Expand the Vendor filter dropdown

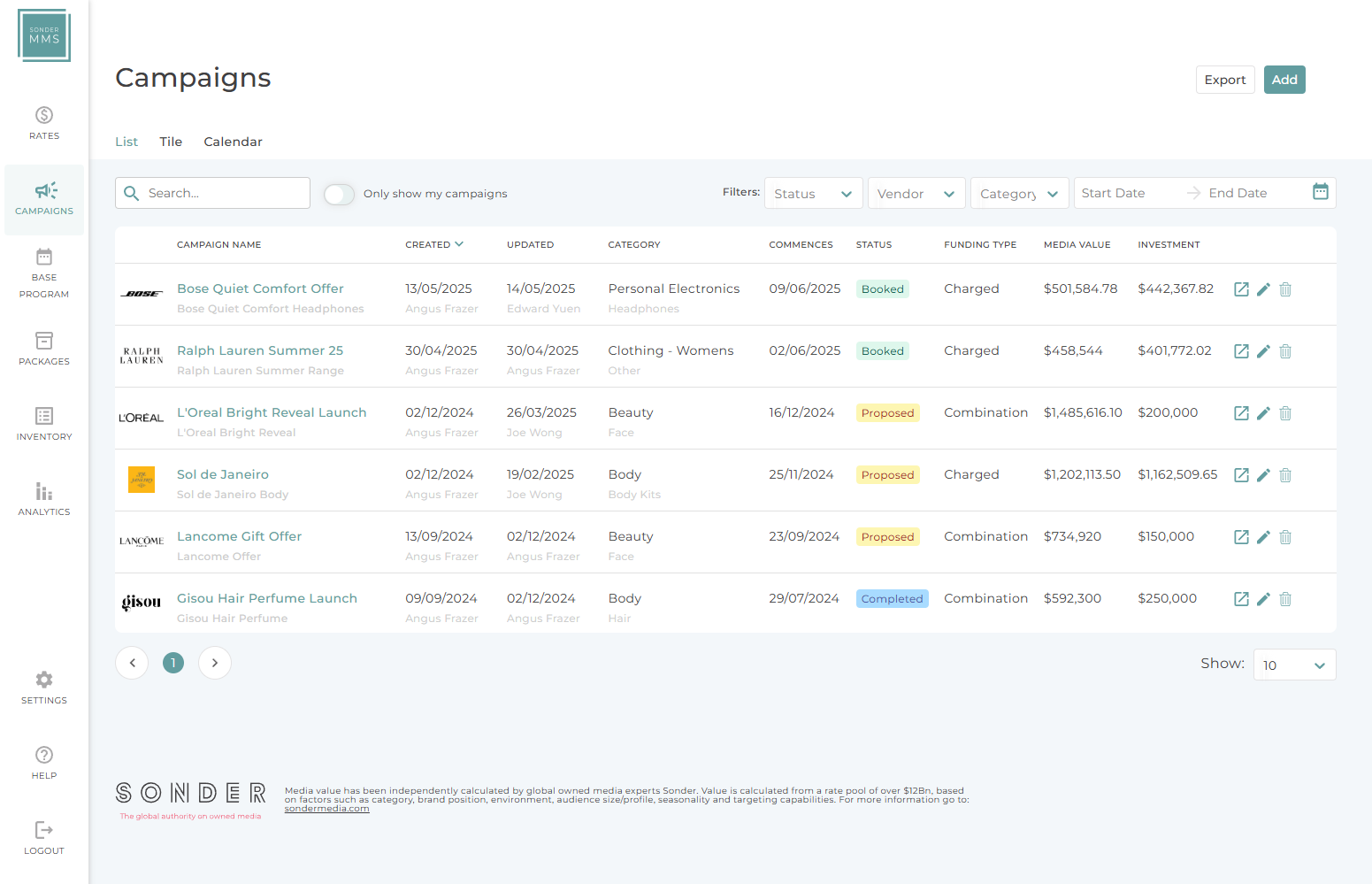coord(916,193)
